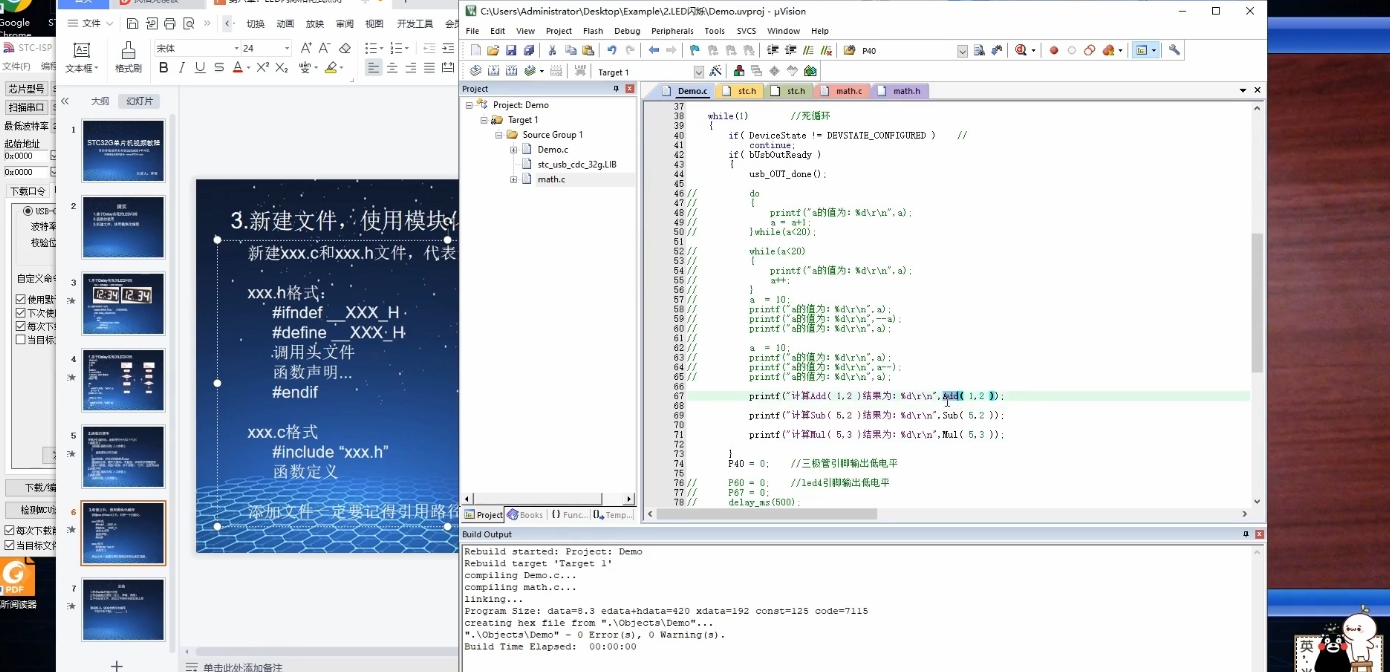Screen dimensions: 1390x672
Task: Click the Undo arrow in µVision toolbar
Action: [612, 50]
